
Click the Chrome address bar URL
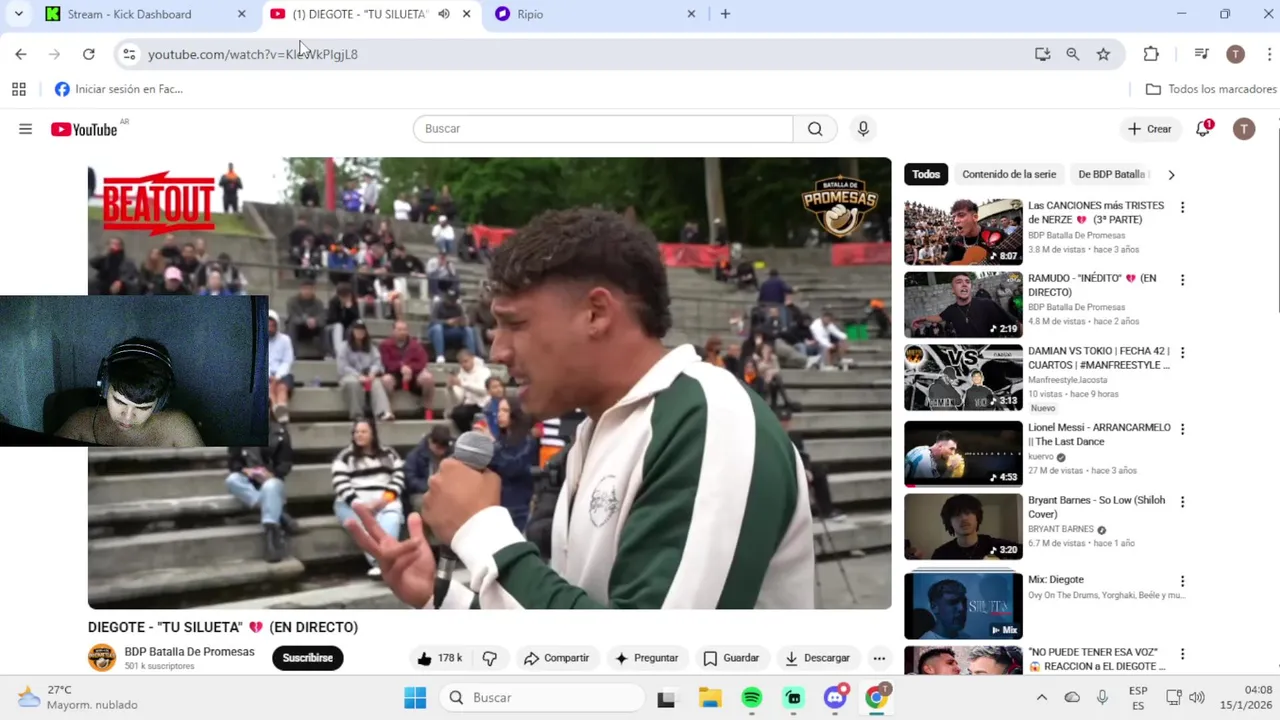pyautogui.click(x=253, y=54)
